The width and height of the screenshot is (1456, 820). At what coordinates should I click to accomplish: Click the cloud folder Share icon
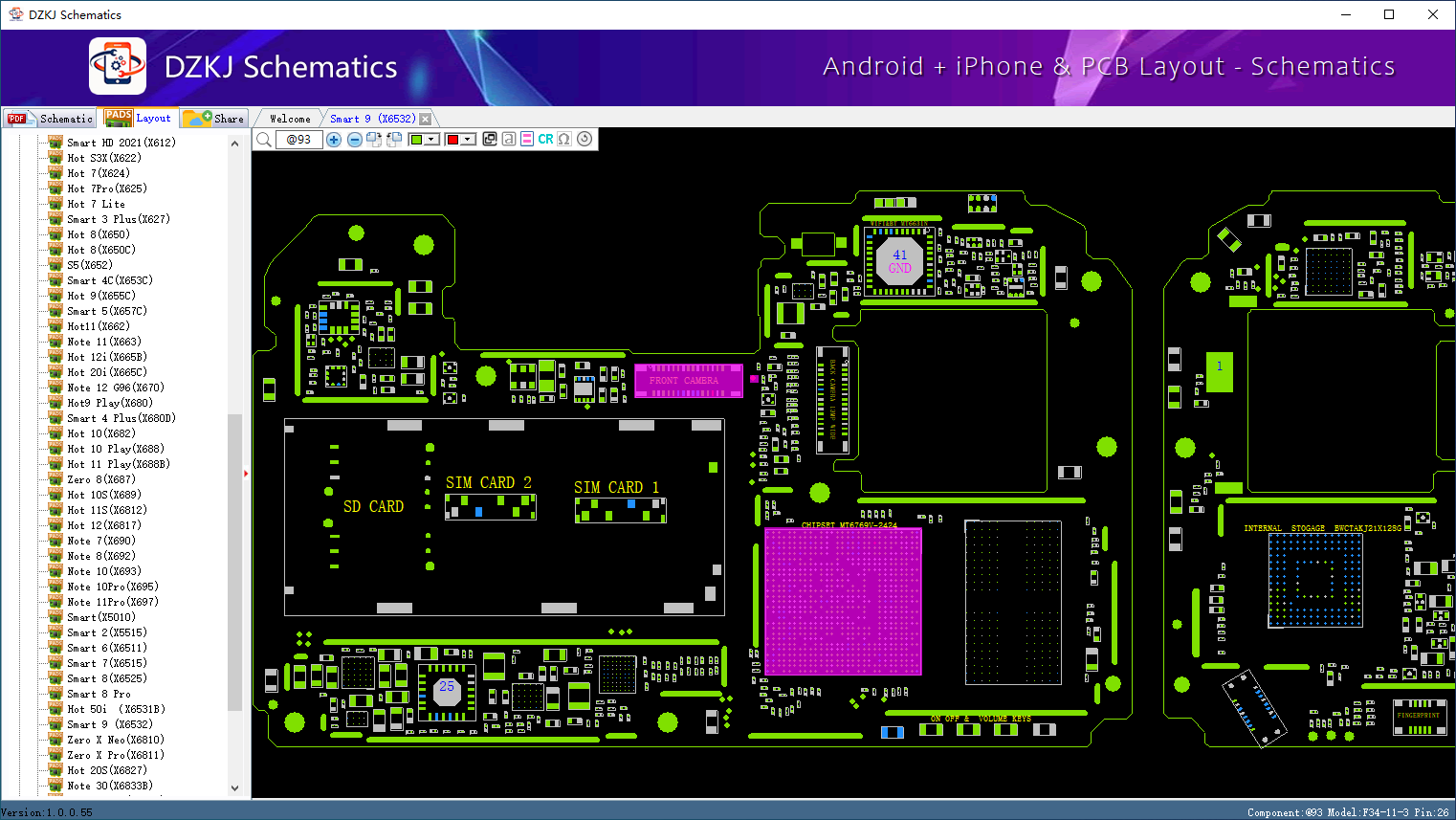tap(197, 118)
